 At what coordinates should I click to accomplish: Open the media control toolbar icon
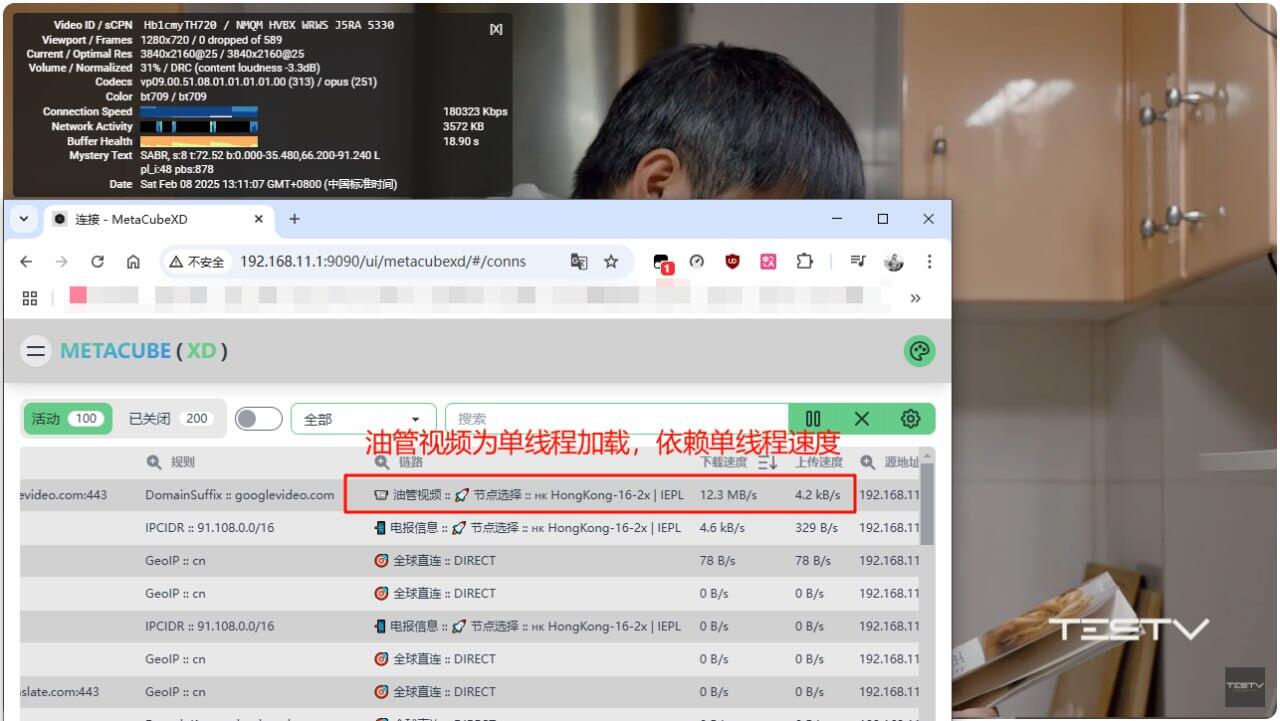[x=858, y=261]
